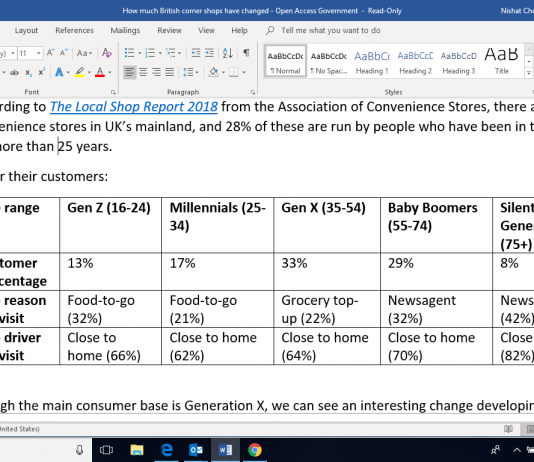Apply Text Effects blue A icon
Screen dimensions: 534x462
coord(59,72)
